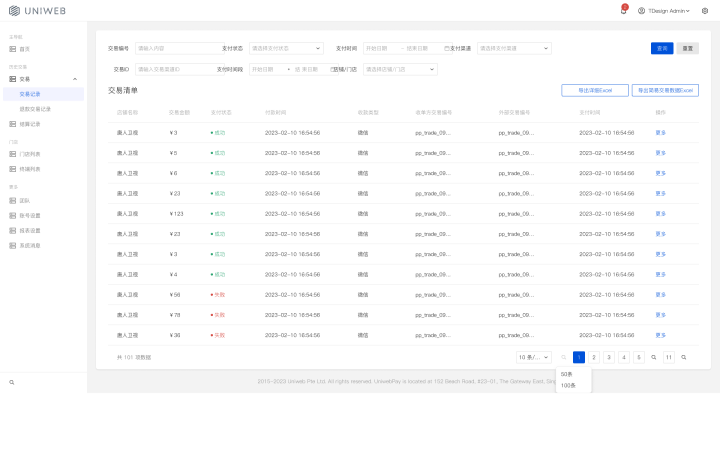Screen dimensions: 720x451
Task: Go to page 4 in pagination
Action: click(624, 357)
